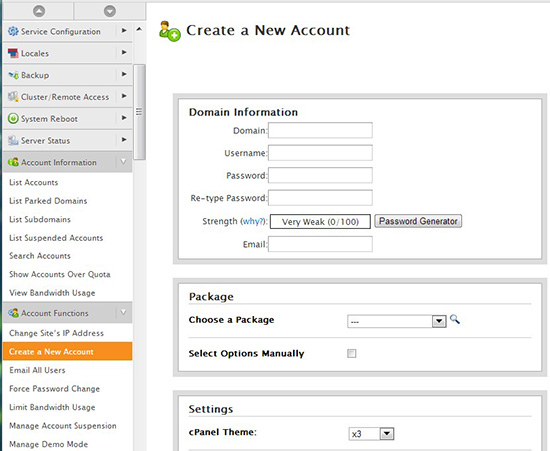
Task: Open View Bandwidth Usage menu item
Action: pyautogui.click(x=52, y=293)
